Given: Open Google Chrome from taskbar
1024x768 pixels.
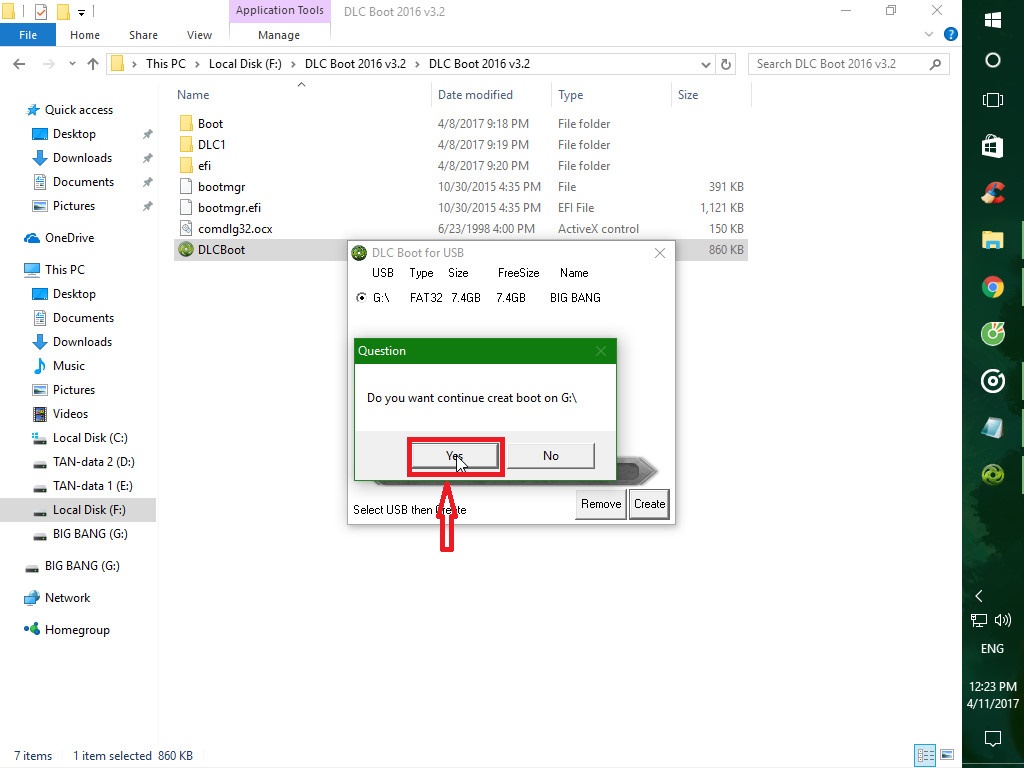Looking at the screenshot, I should (993, 287).
